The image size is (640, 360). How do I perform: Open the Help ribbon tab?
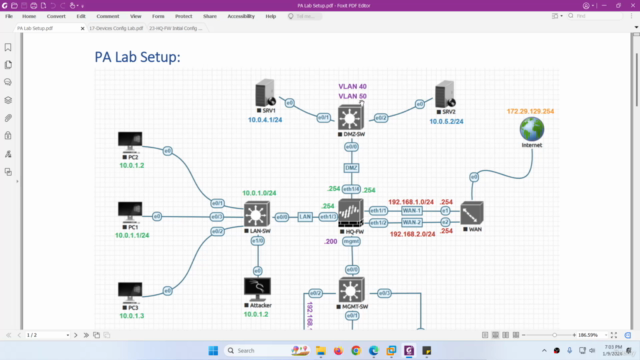click(x=271, y=16)
